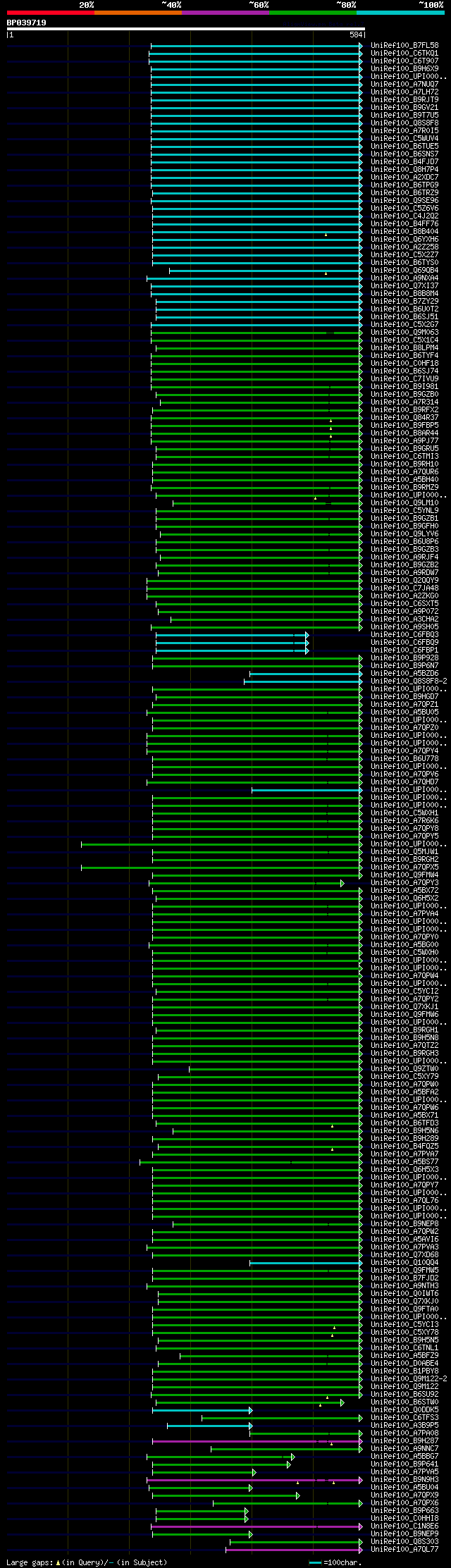Viewport: 451px width, 1568px height.
Task: Select the UniRef100_A5BU05 label
Action: [404, 712]
